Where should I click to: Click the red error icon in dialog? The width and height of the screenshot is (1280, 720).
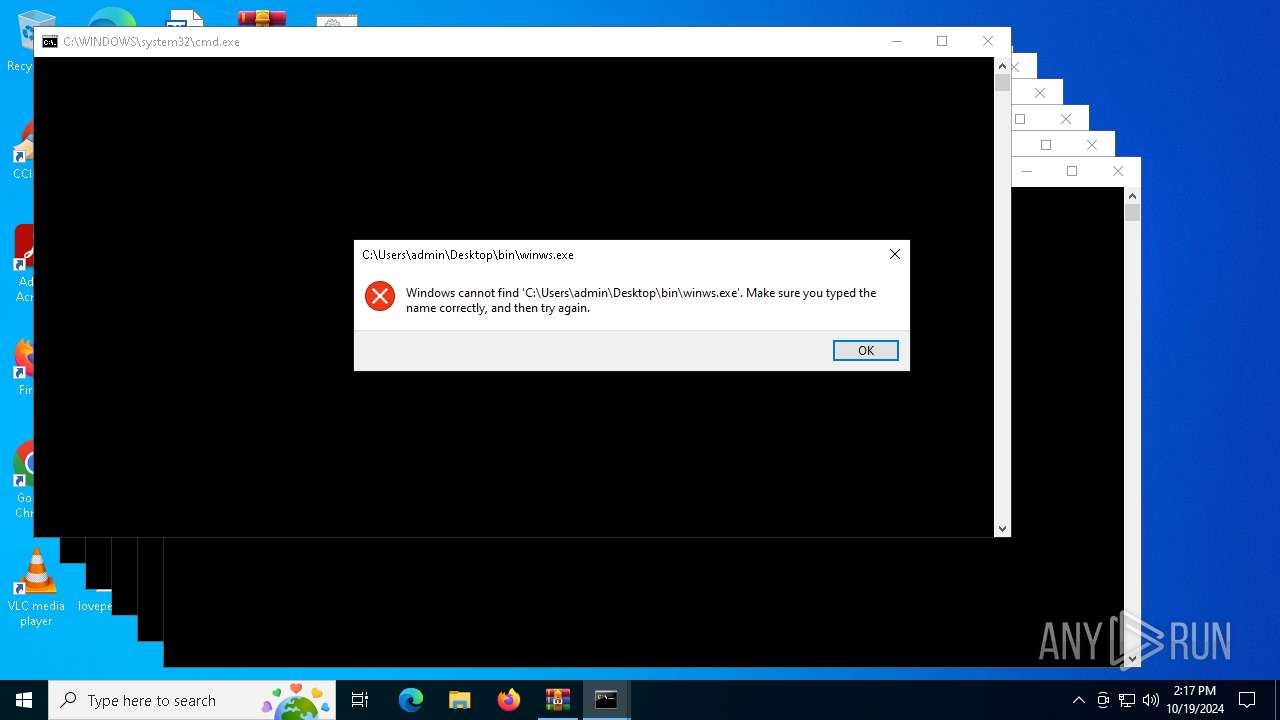pyautogui.click(x=380, y=296)
